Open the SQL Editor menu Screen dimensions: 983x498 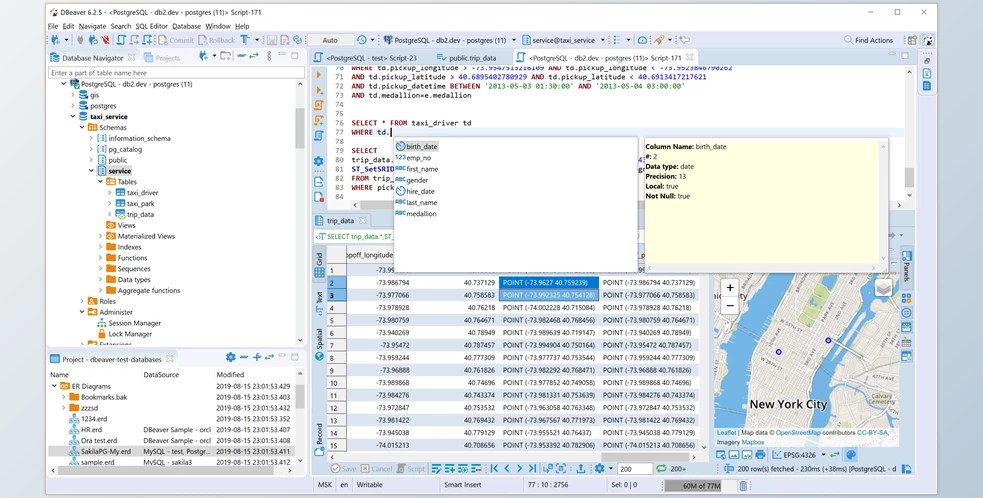coord(152,26)
